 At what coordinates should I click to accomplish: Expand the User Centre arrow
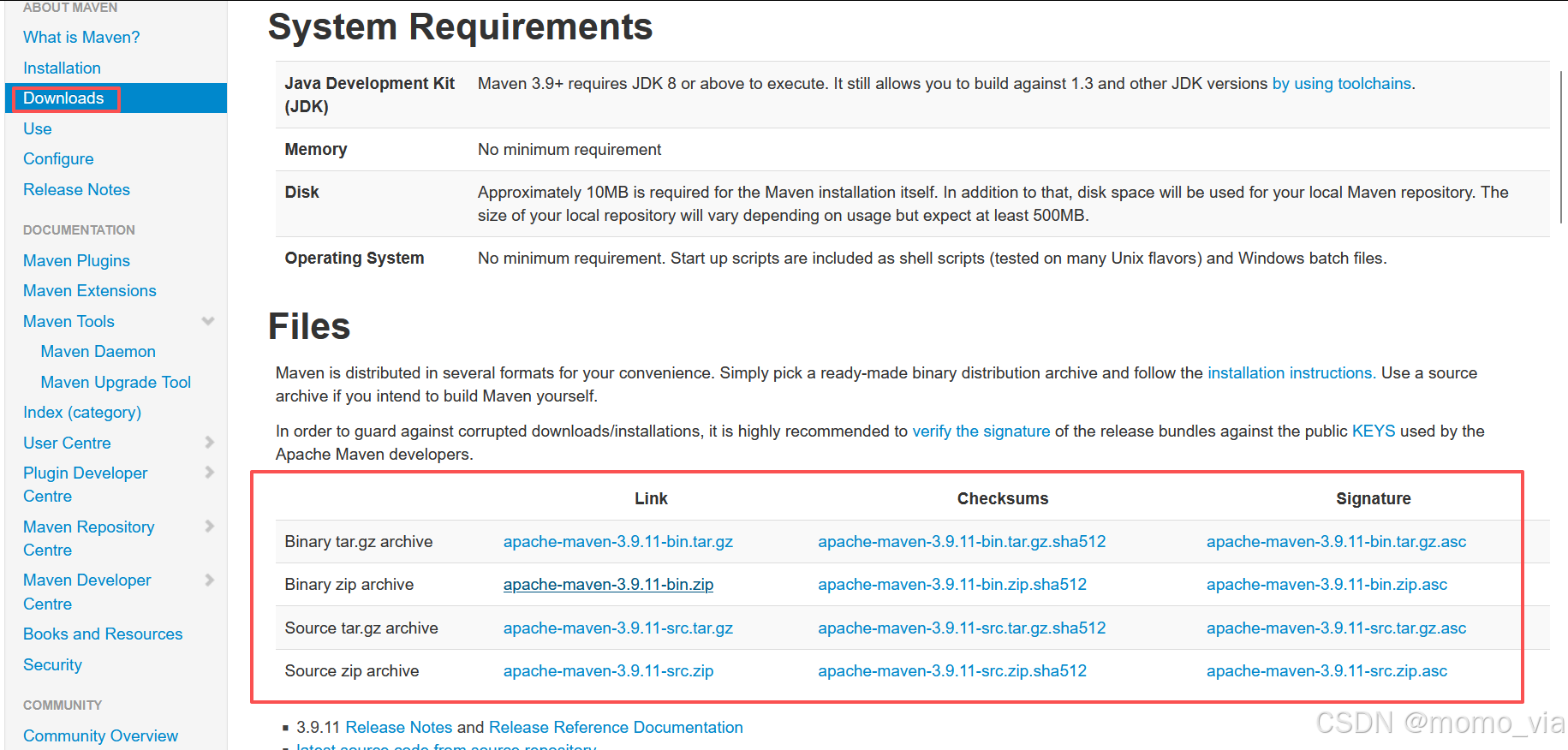coord(210,442)
